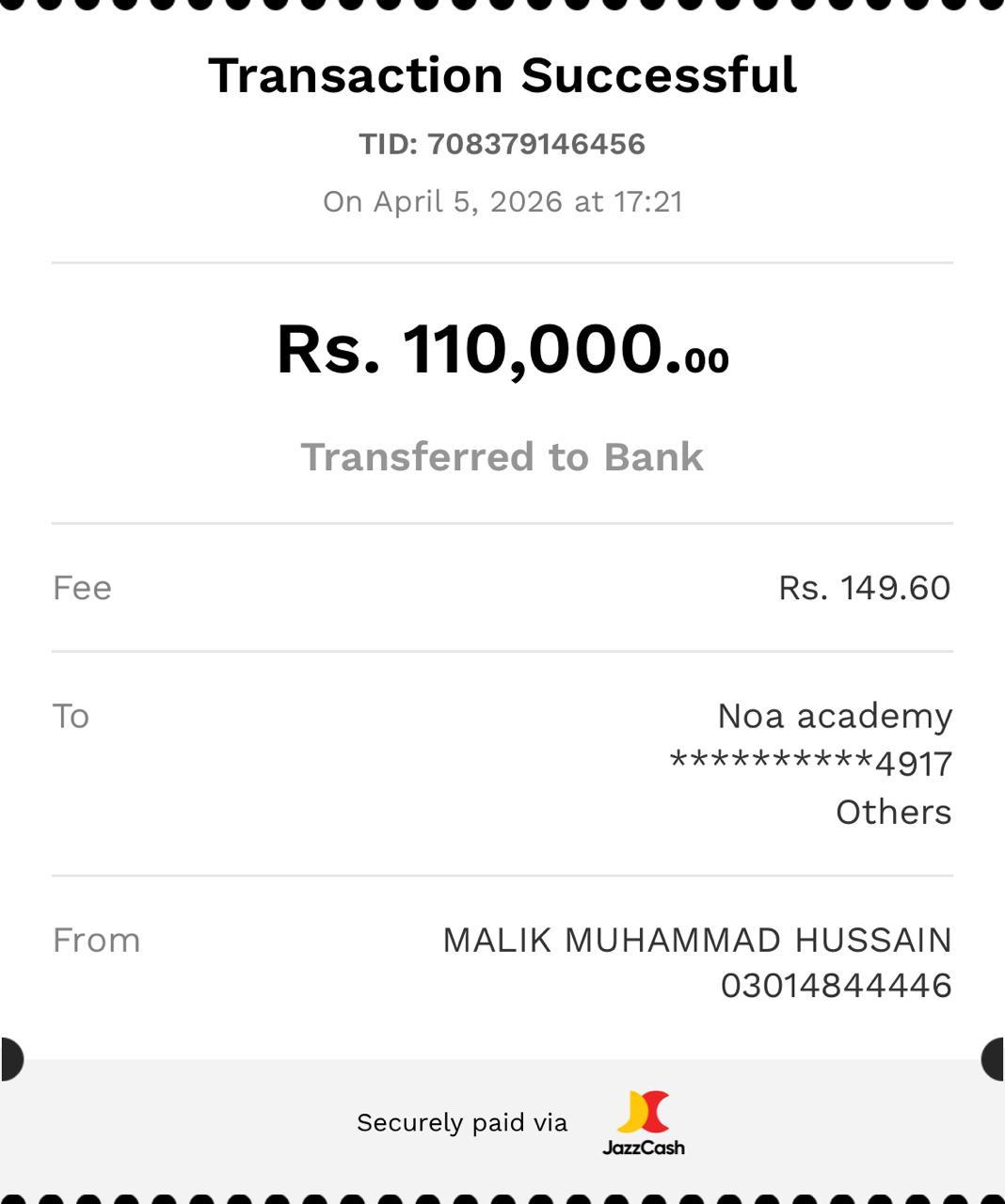Click the Transaction Successful heading
1005x1204 pixels.
pos(502,75)
